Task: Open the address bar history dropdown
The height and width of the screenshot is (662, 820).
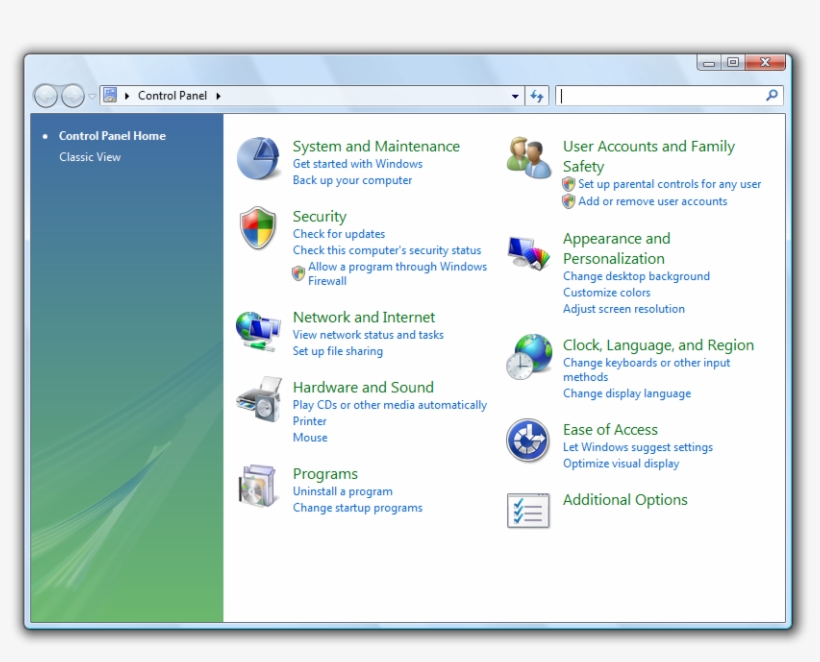Action: (515, 95)
